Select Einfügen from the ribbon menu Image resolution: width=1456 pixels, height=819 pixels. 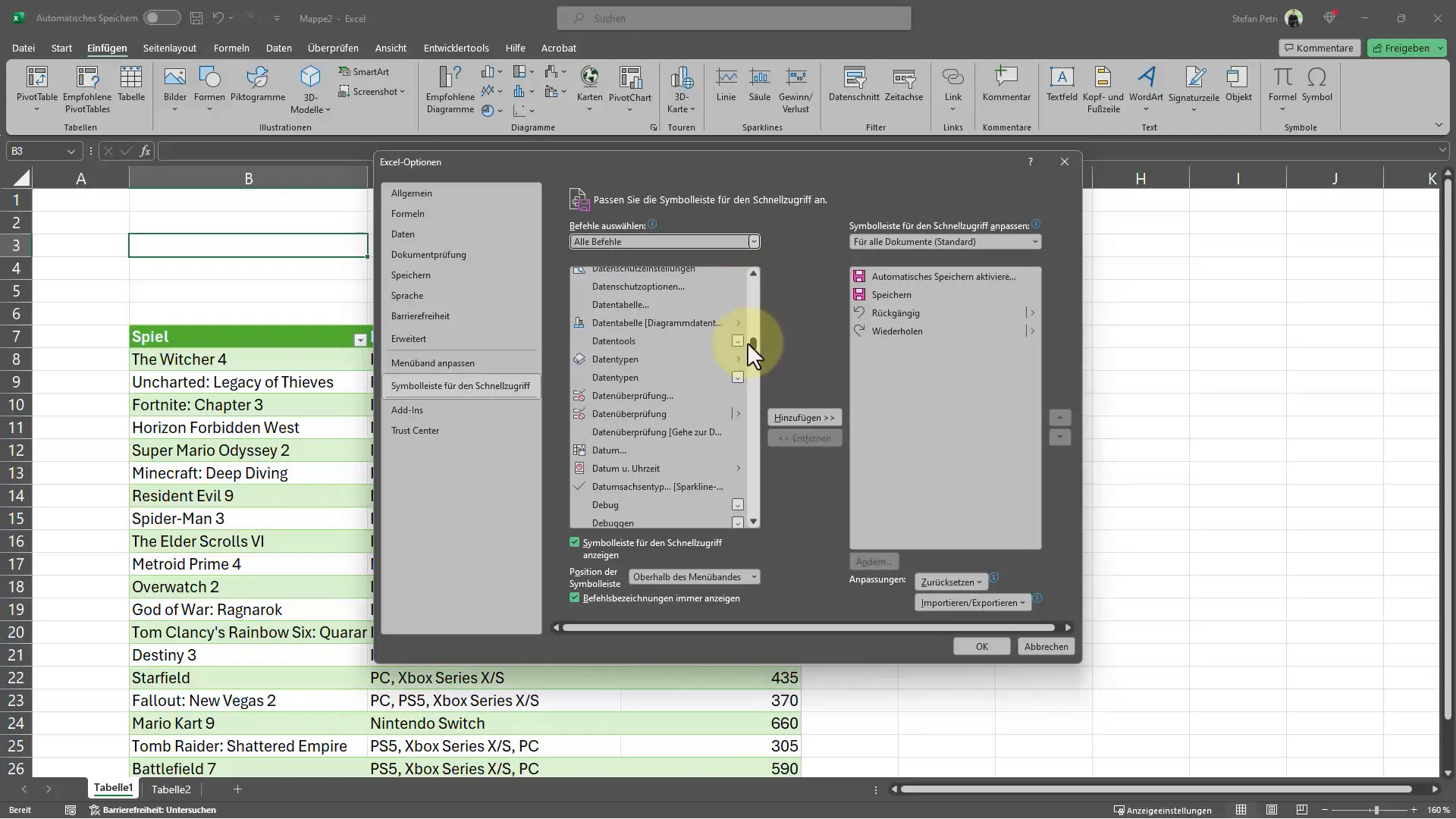[x=107, y=47]
